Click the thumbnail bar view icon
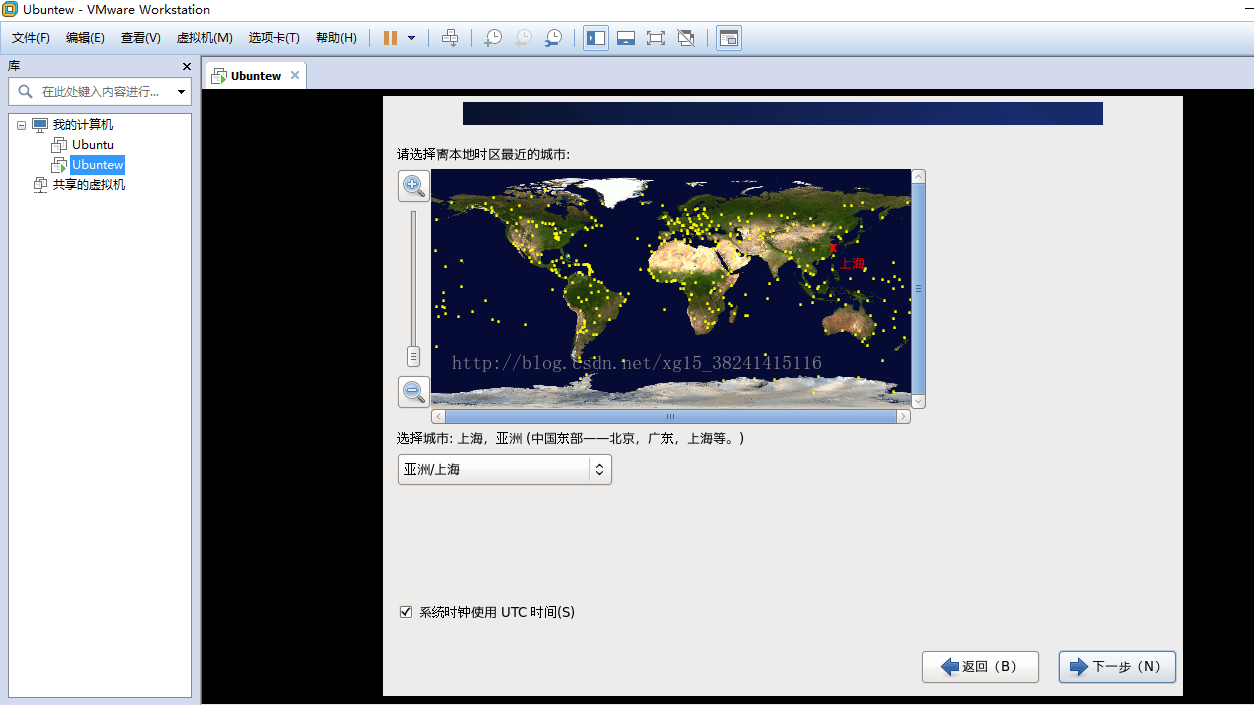Screen dimensions: 1254x705 (626, 38)
